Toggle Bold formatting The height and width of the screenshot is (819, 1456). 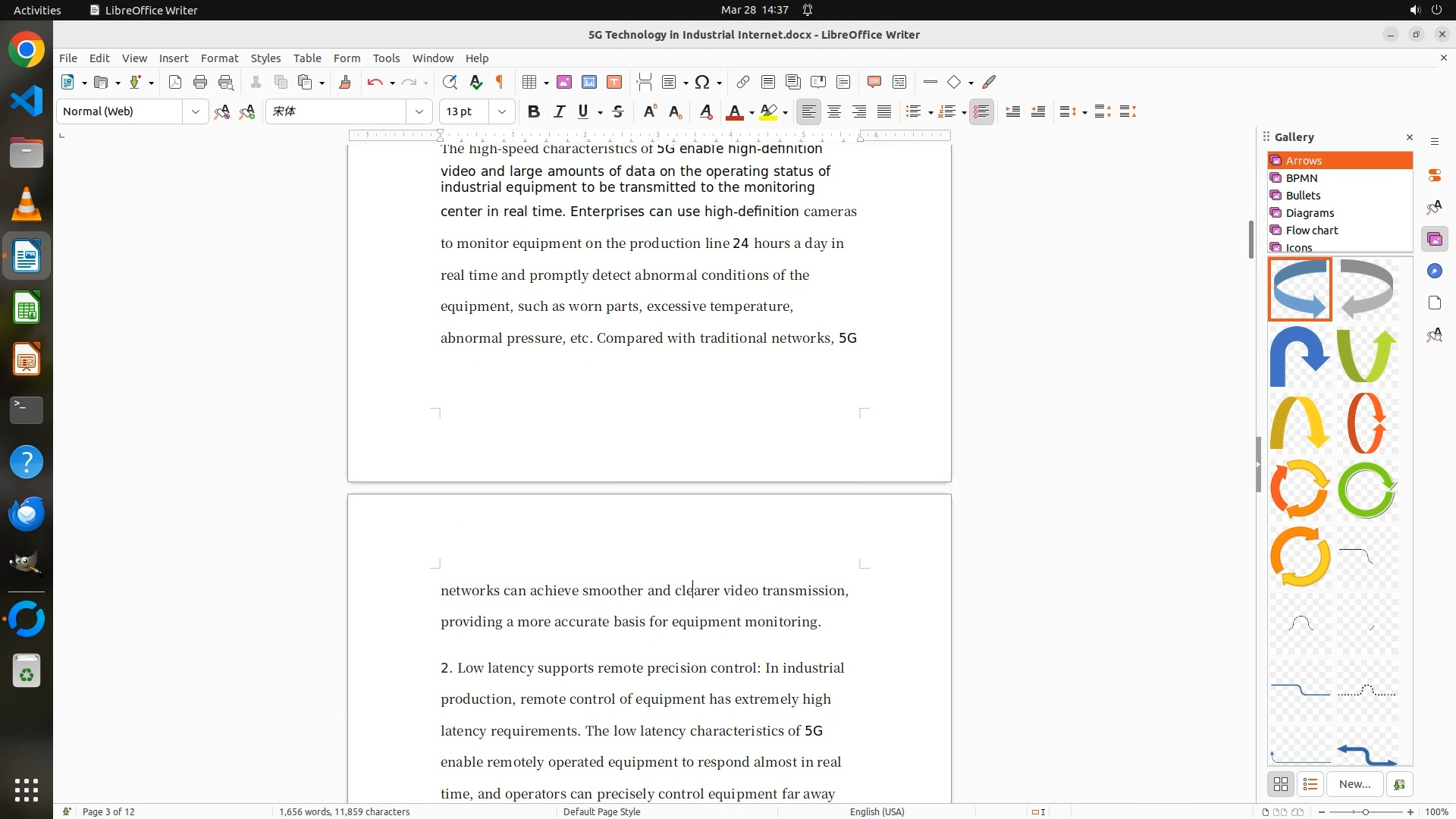tap(534, 111)
